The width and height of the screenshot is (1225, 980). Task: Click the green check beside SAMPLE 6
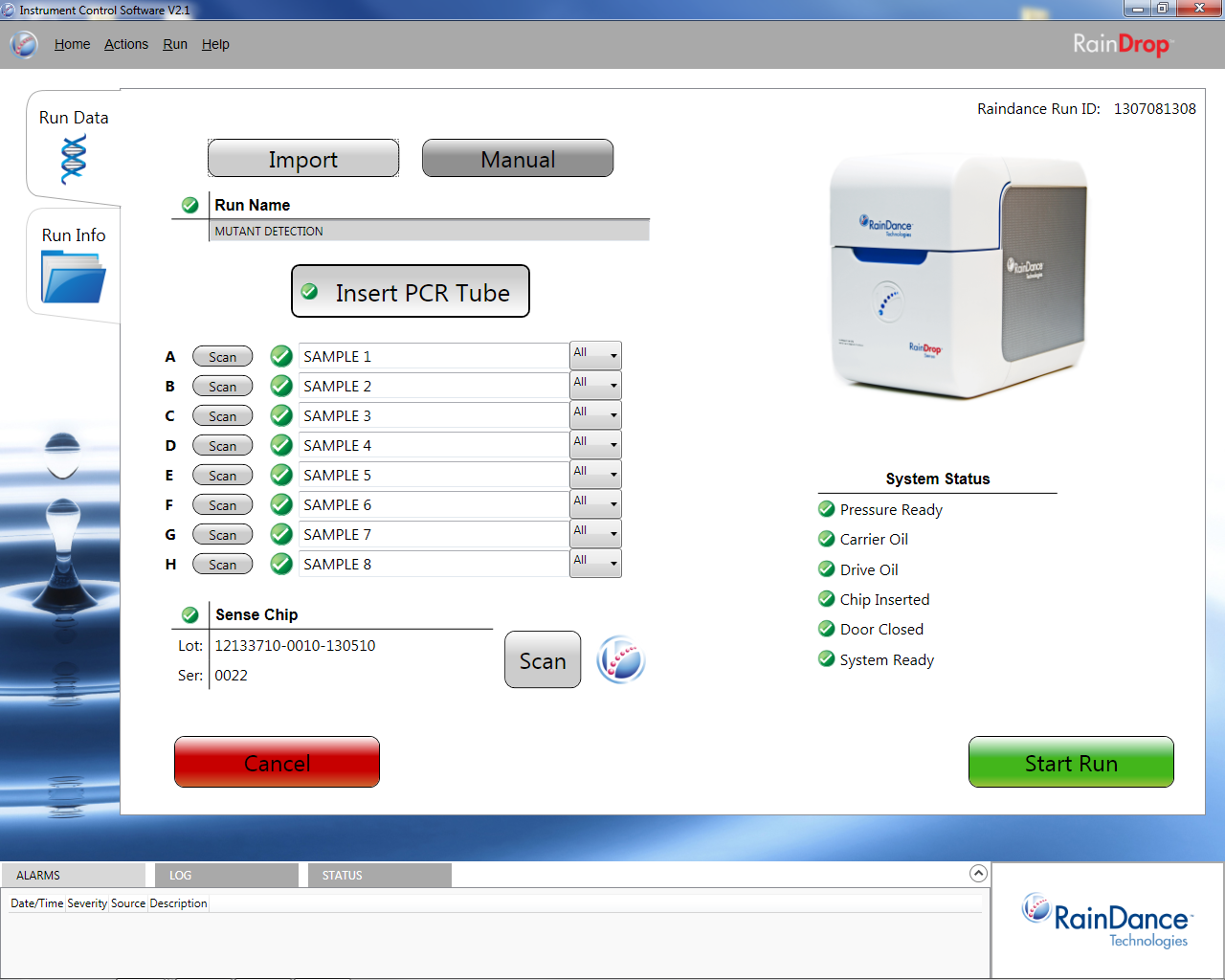[281, 504]
